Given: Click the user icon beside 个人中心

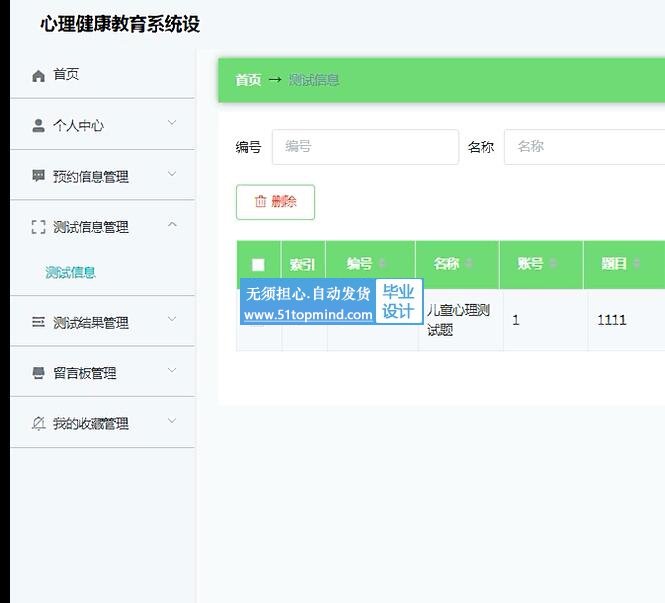Looking at the screenshot, I should pyautogui.click(x=38, y=126).
